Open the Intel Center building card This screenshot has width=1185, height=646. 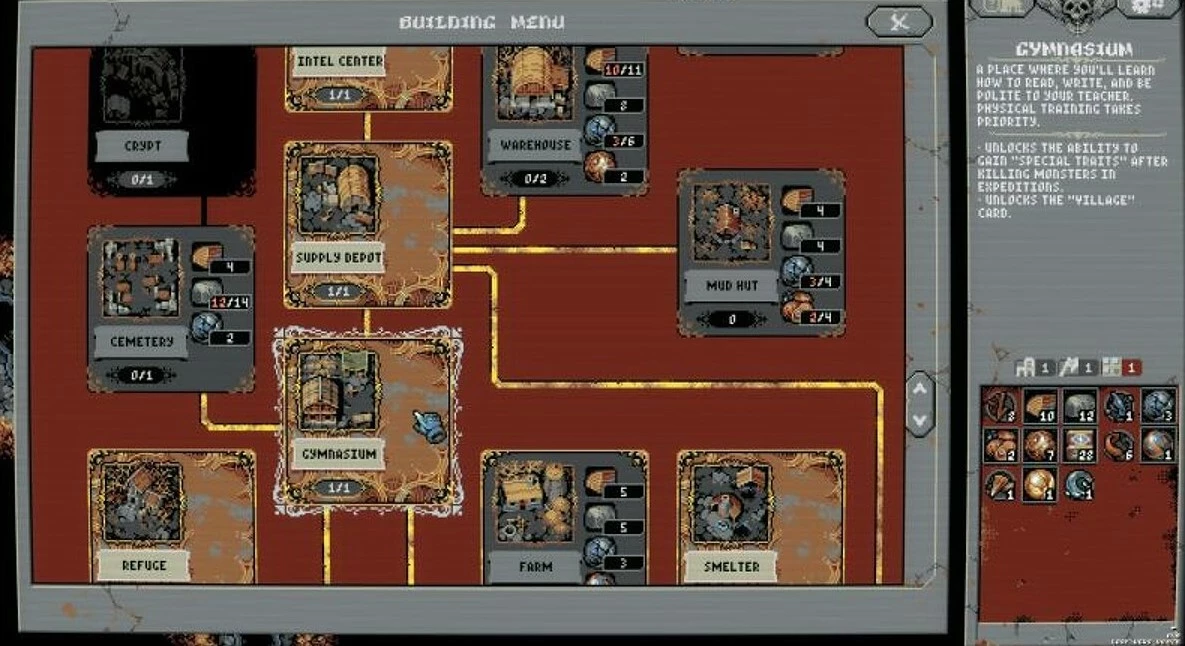click(x=340, y=68)
